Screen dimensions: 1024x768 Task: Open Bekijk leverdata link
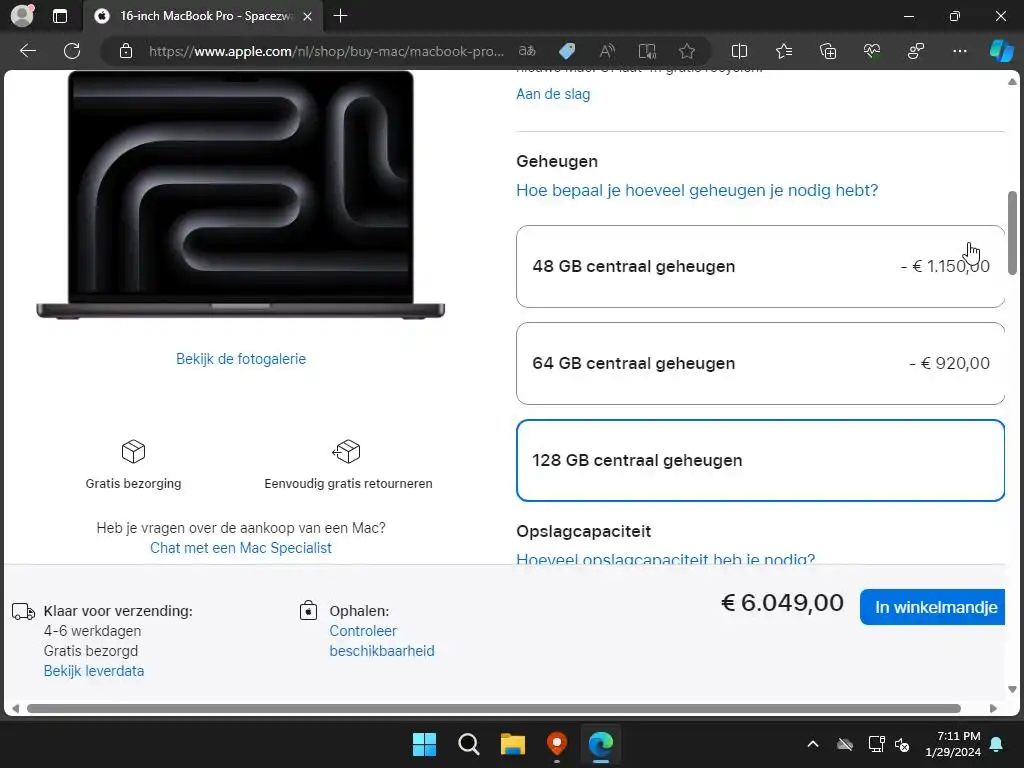click(94, 671)
